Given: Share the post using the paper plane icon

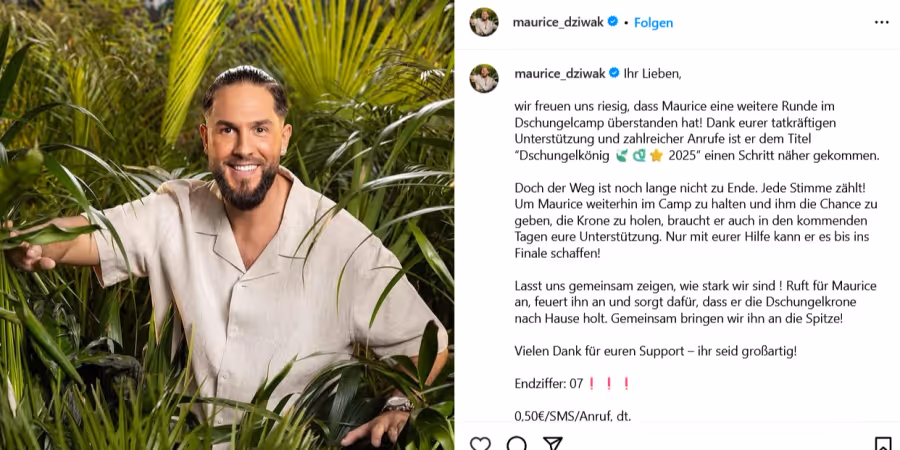Looking at the screenshot, I should 552,444.
